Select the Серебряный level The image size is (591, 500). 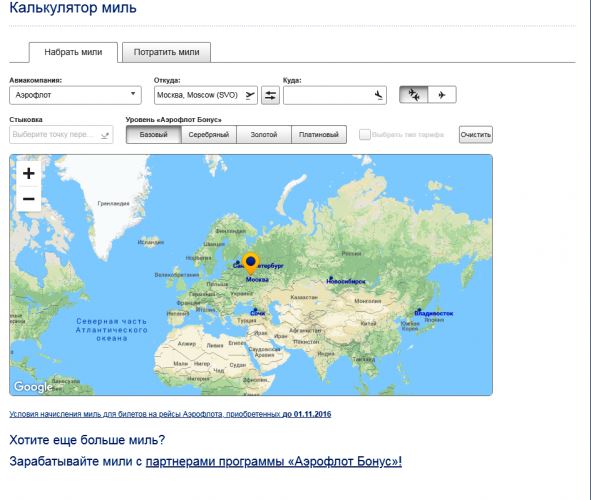[x=209, y=135]
